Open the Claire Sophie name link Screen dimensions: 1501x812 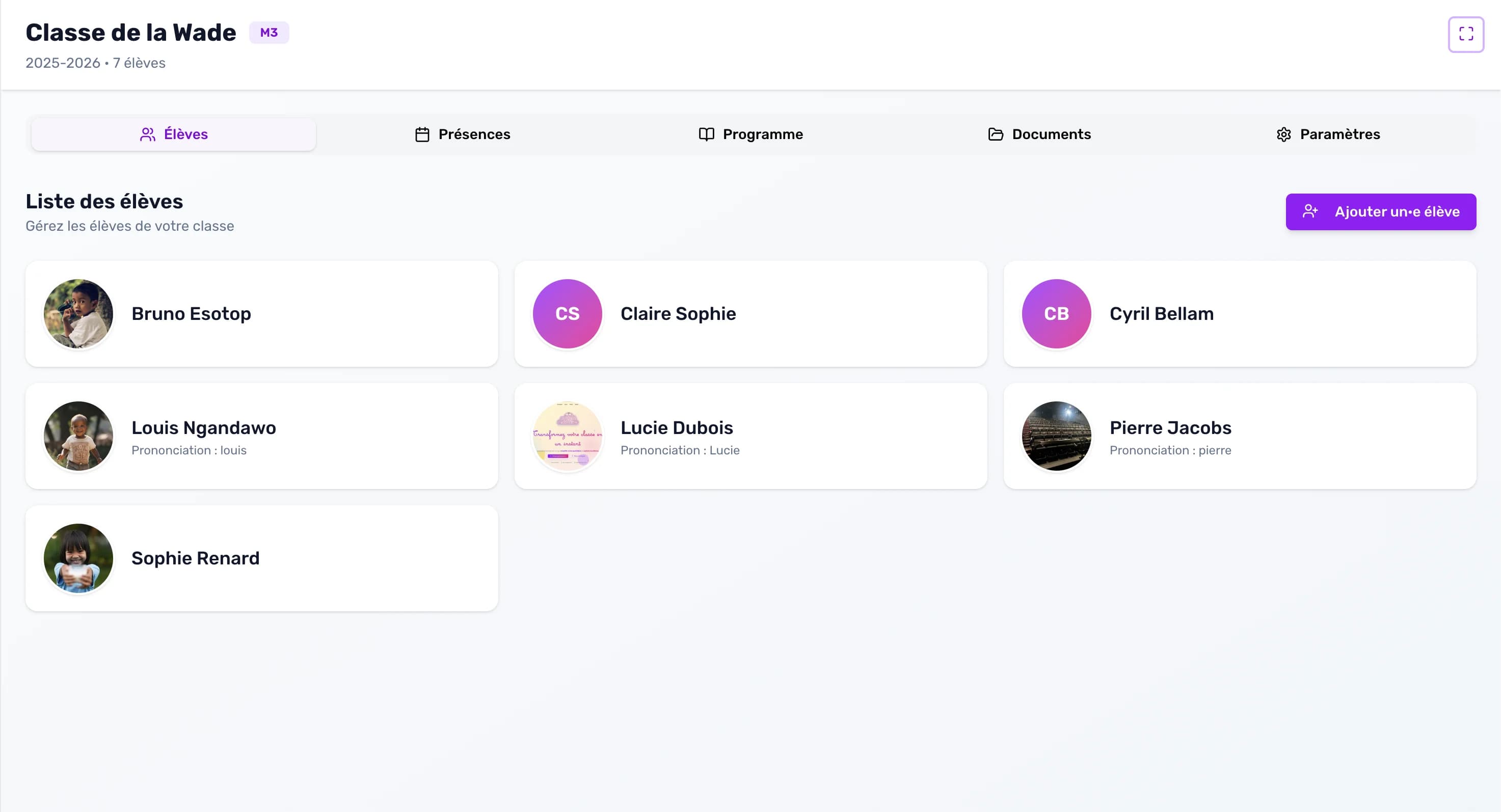pos(678,314)
